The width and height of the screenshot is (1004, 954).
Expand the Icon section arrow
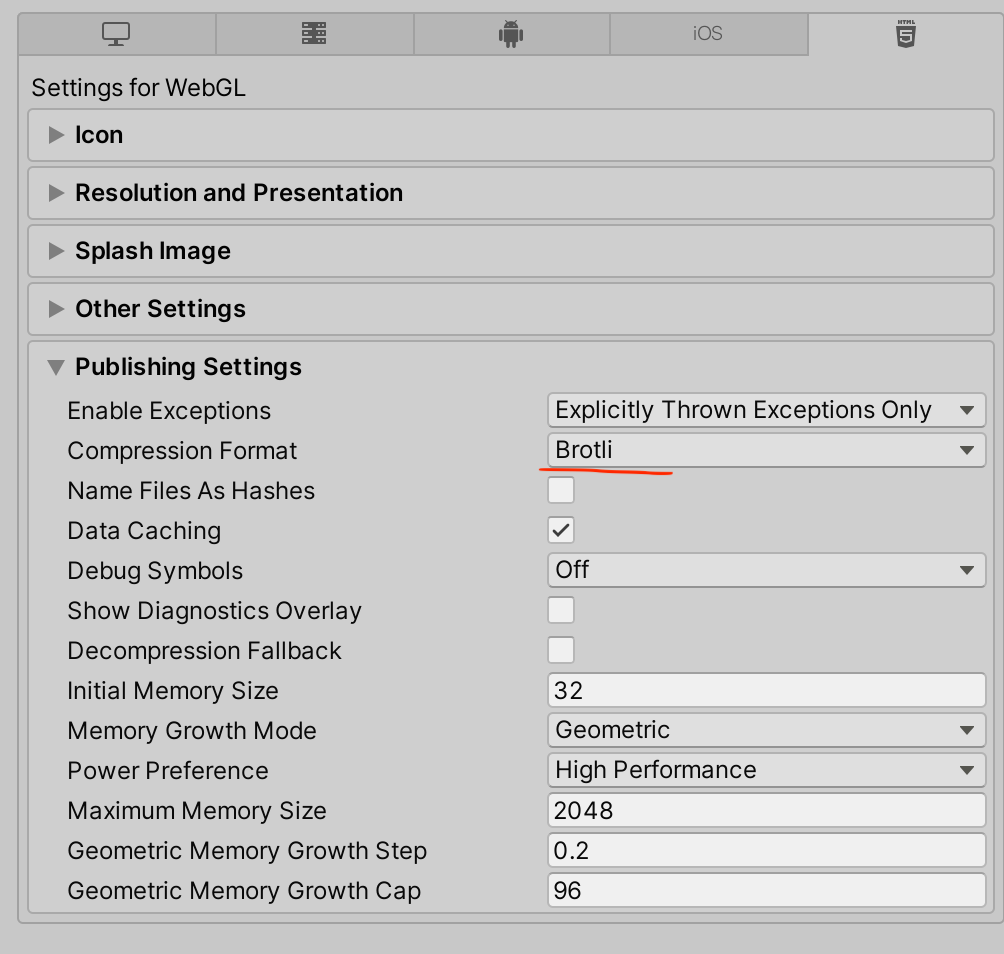tap(56, 135)
